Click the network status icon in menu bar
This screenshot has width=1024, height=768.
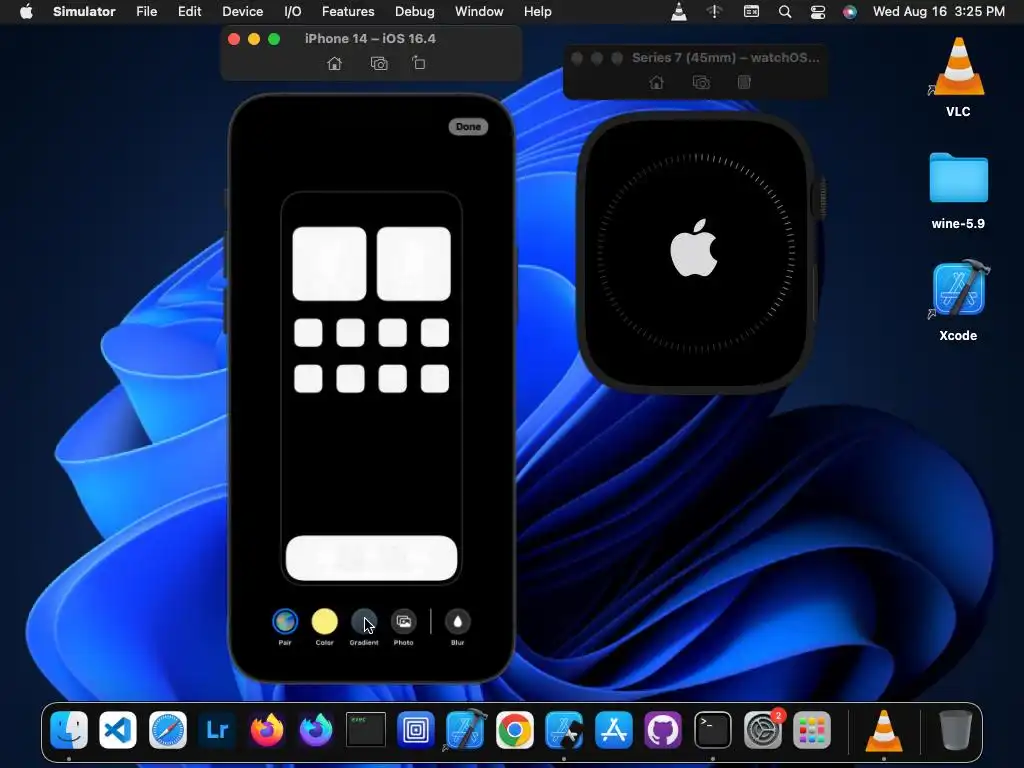coord(715,12)
